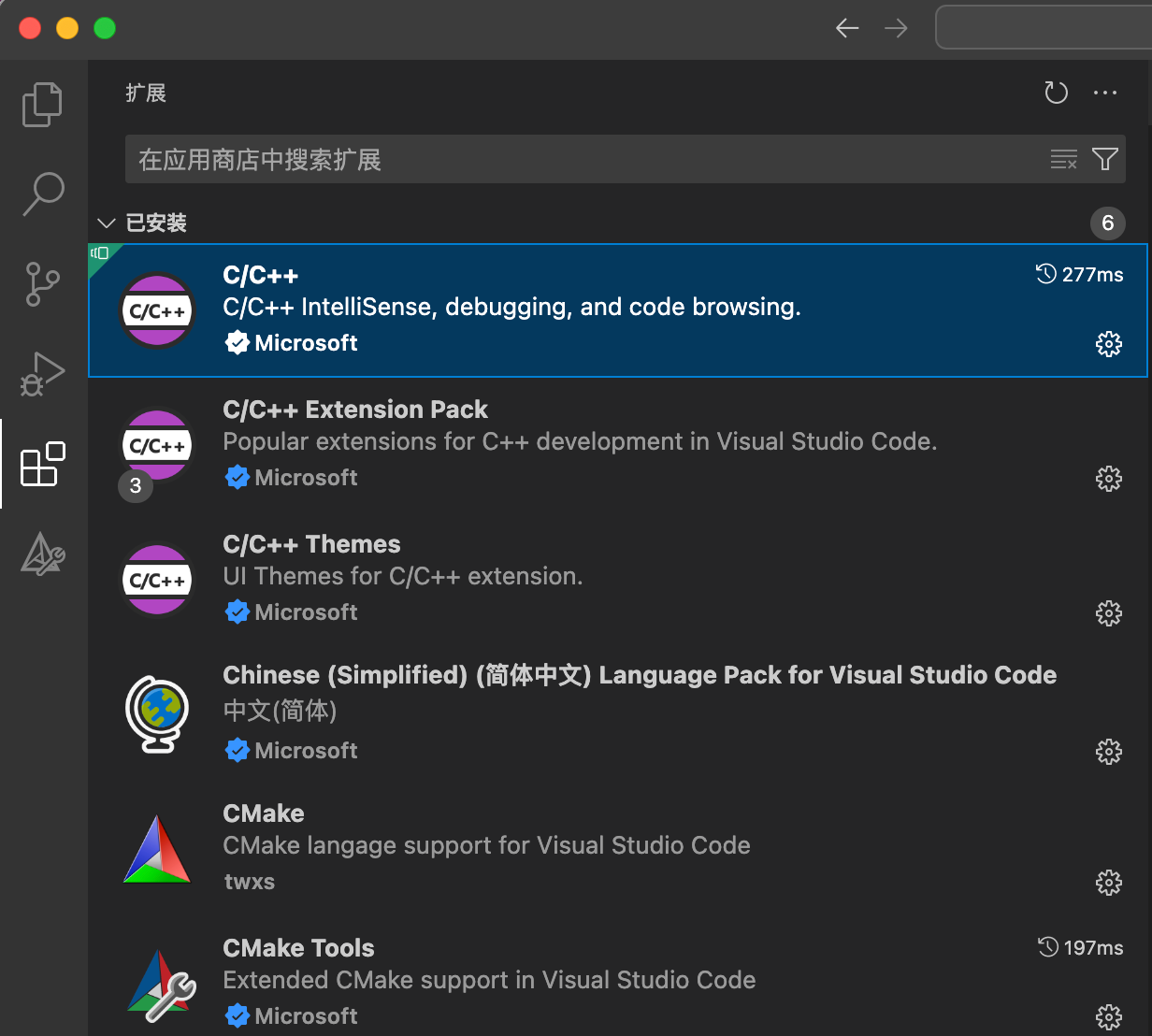Click inside the extension marketplace search box
Image resolution: width=1152 pixels, height=1036 pixels.
[x=561, y=159]
